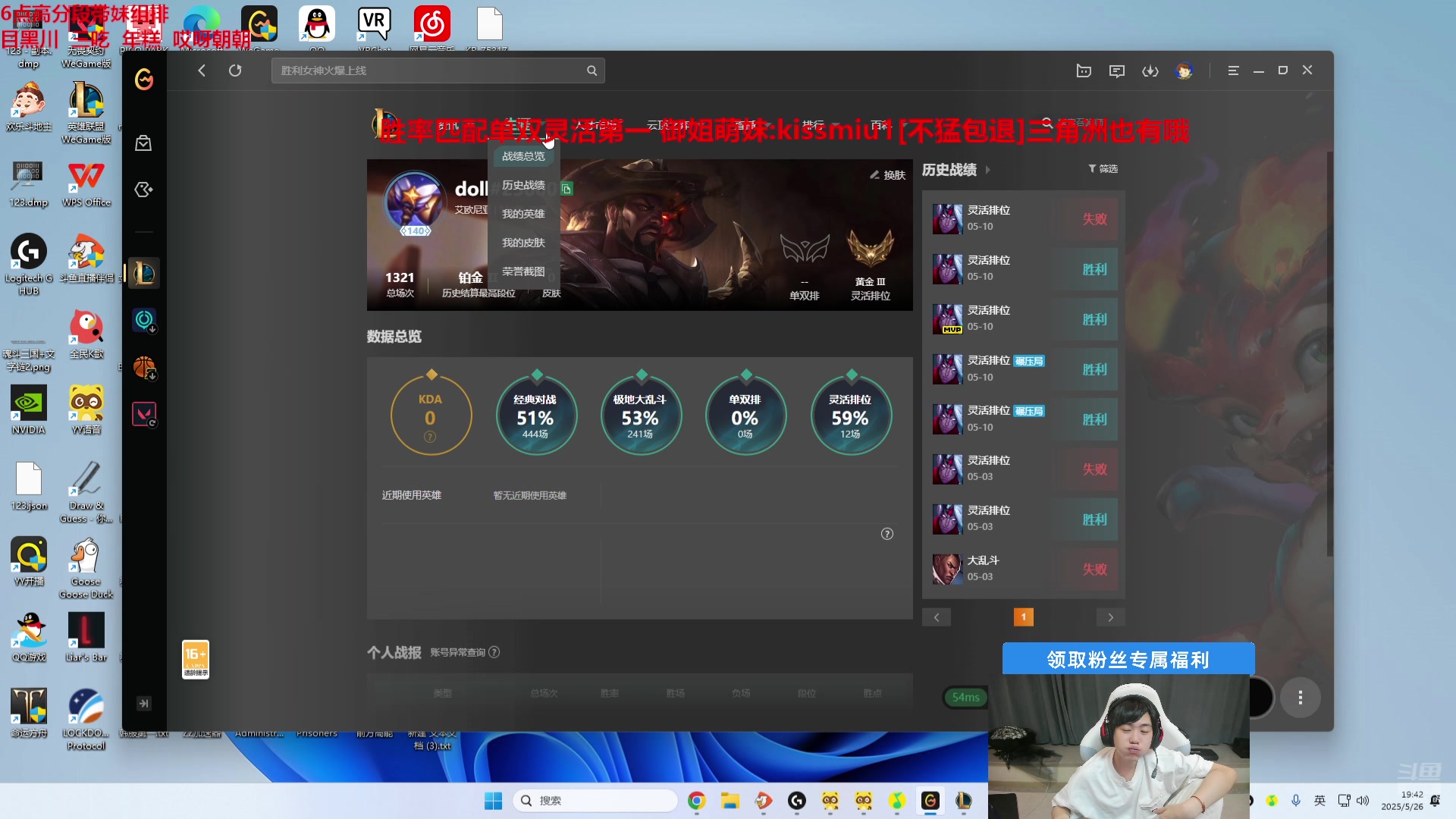The image size is (1456, 819).
Task: Open the Goose Goose Duck desktop shortcut
Action: [86, 568]
